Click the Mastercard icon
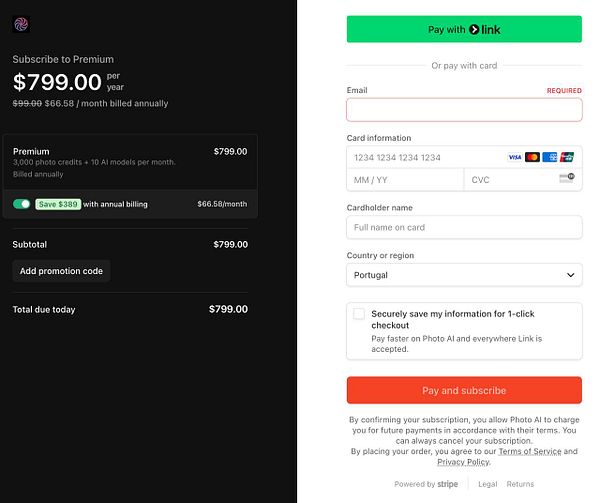Viewport: 600px width, 503px height. click(x=532, y=158)
